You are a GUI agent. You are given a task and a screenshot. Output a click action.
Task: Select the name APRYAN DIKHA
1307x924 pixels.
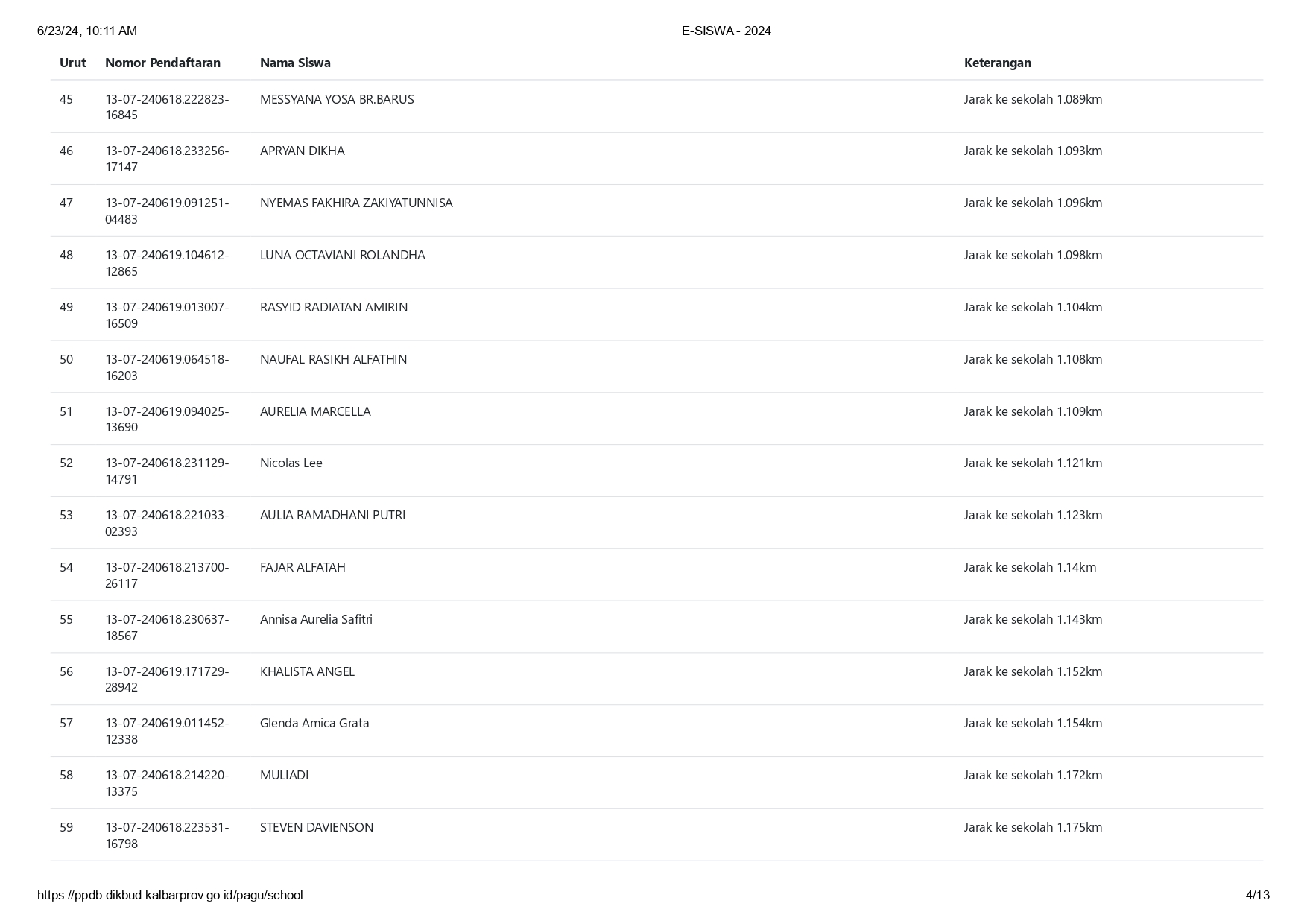tap(303, 151)
